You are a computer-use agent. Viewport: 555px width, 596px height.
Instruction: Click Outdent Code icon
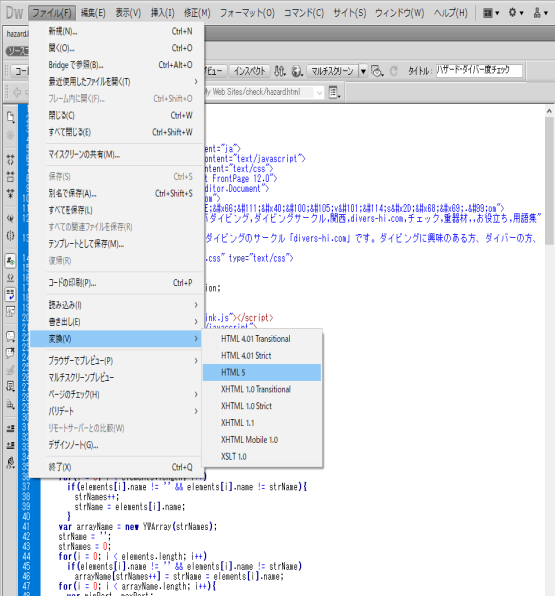tap(11, 445)
